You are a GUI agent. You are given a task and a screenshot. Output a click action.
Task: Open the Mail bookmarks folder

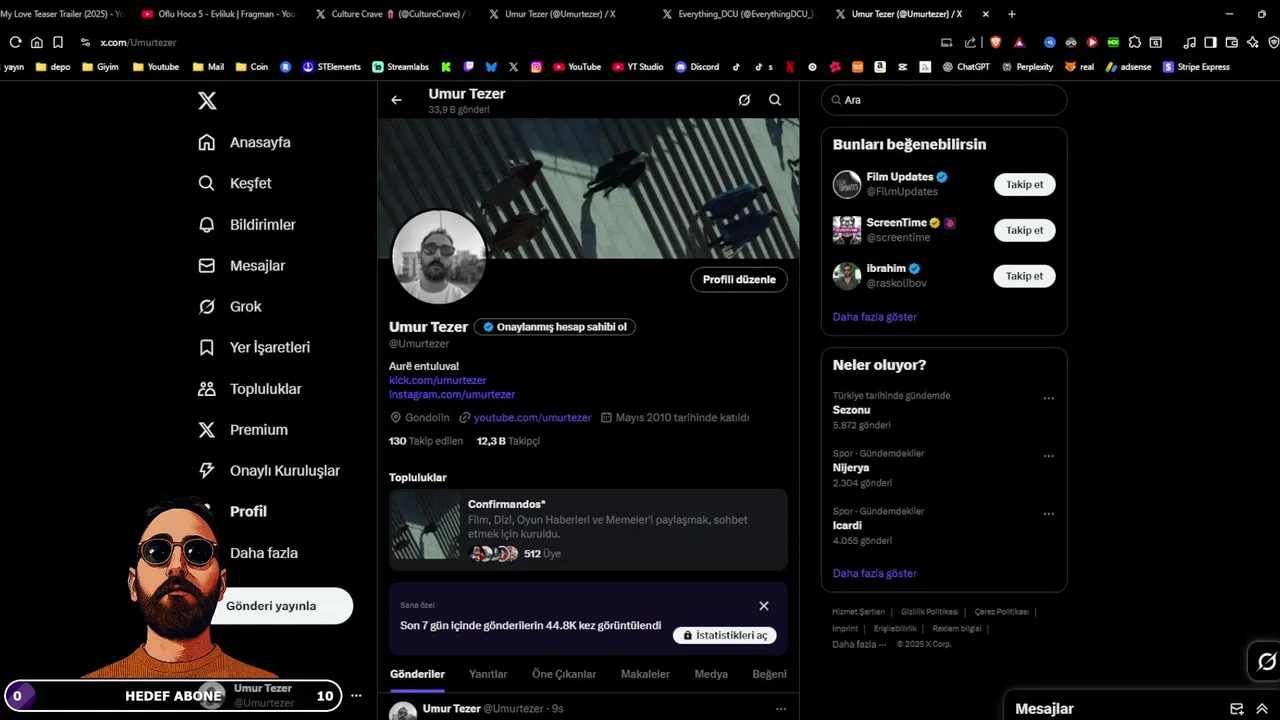[208, 67]
